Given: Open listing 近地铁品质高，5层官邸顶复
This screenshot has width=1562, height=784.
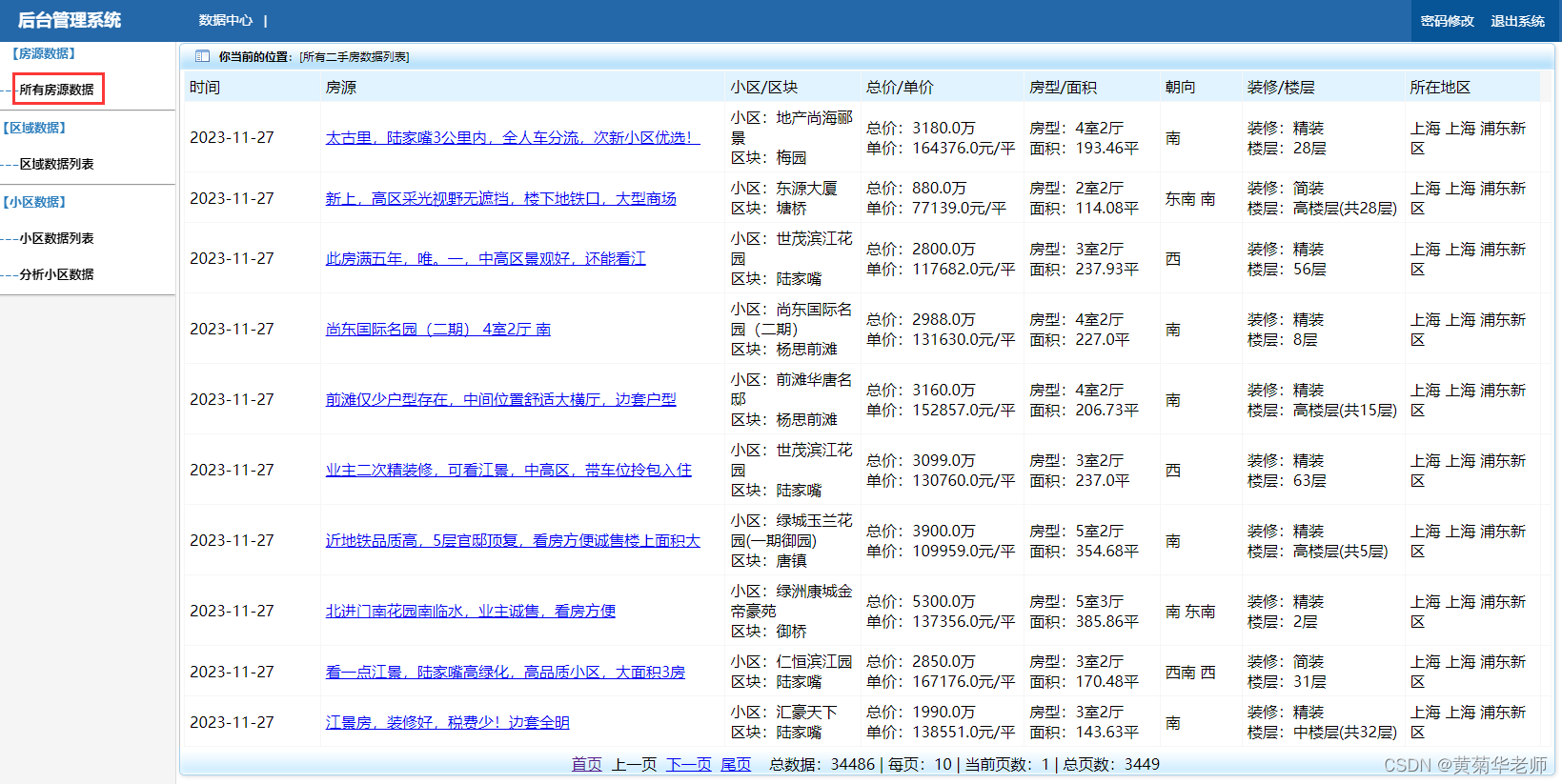Looking at the screenshot, I should [x=513, y=540].
